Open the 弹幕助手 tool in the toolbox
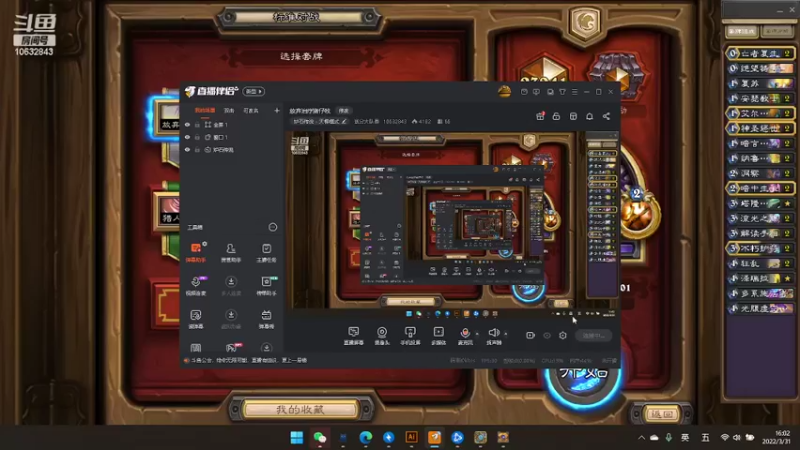Image resolution: width=800 pixels, height=450 pixels. [x=195, y=252]
